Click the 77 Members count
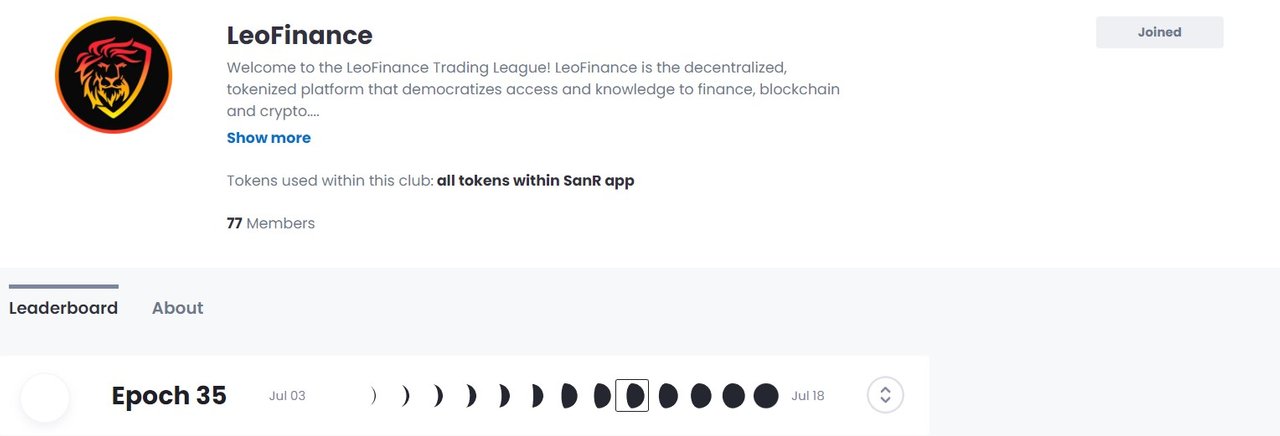1280x436 pixels. (x=271, y=223)
